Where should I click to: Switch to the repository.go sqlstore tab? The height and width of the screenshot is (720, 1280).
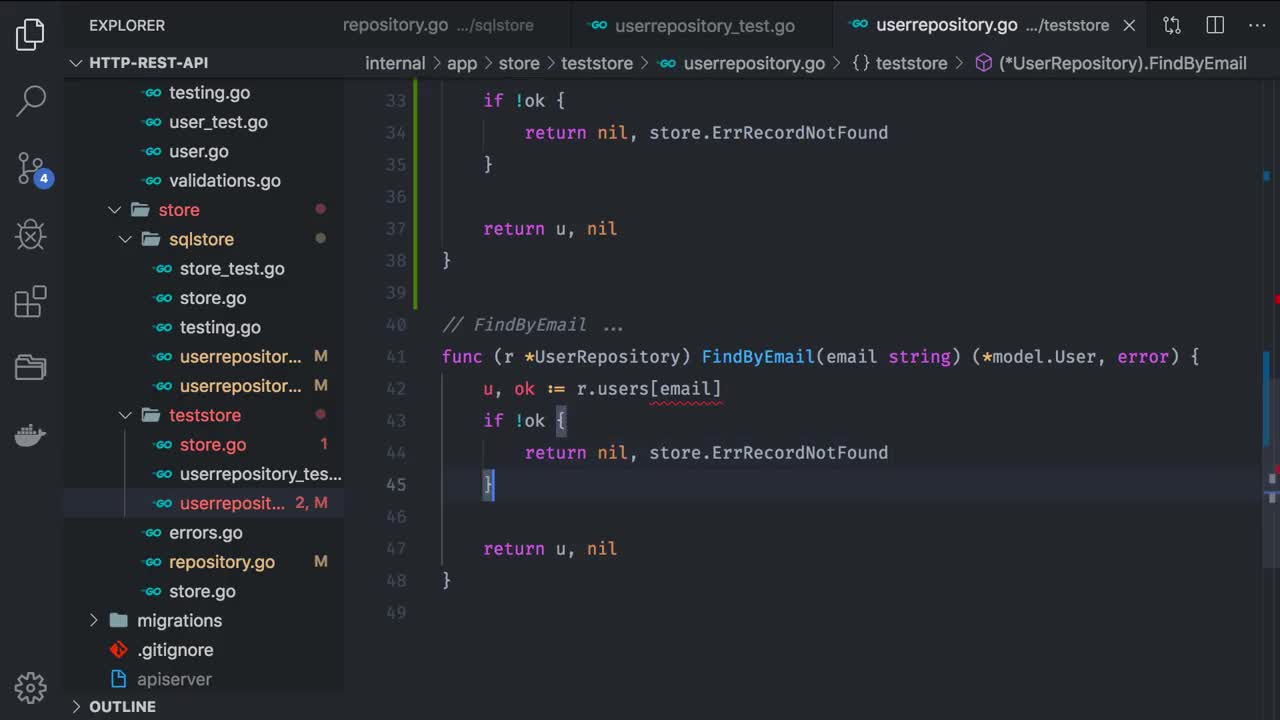pos(438,25)
